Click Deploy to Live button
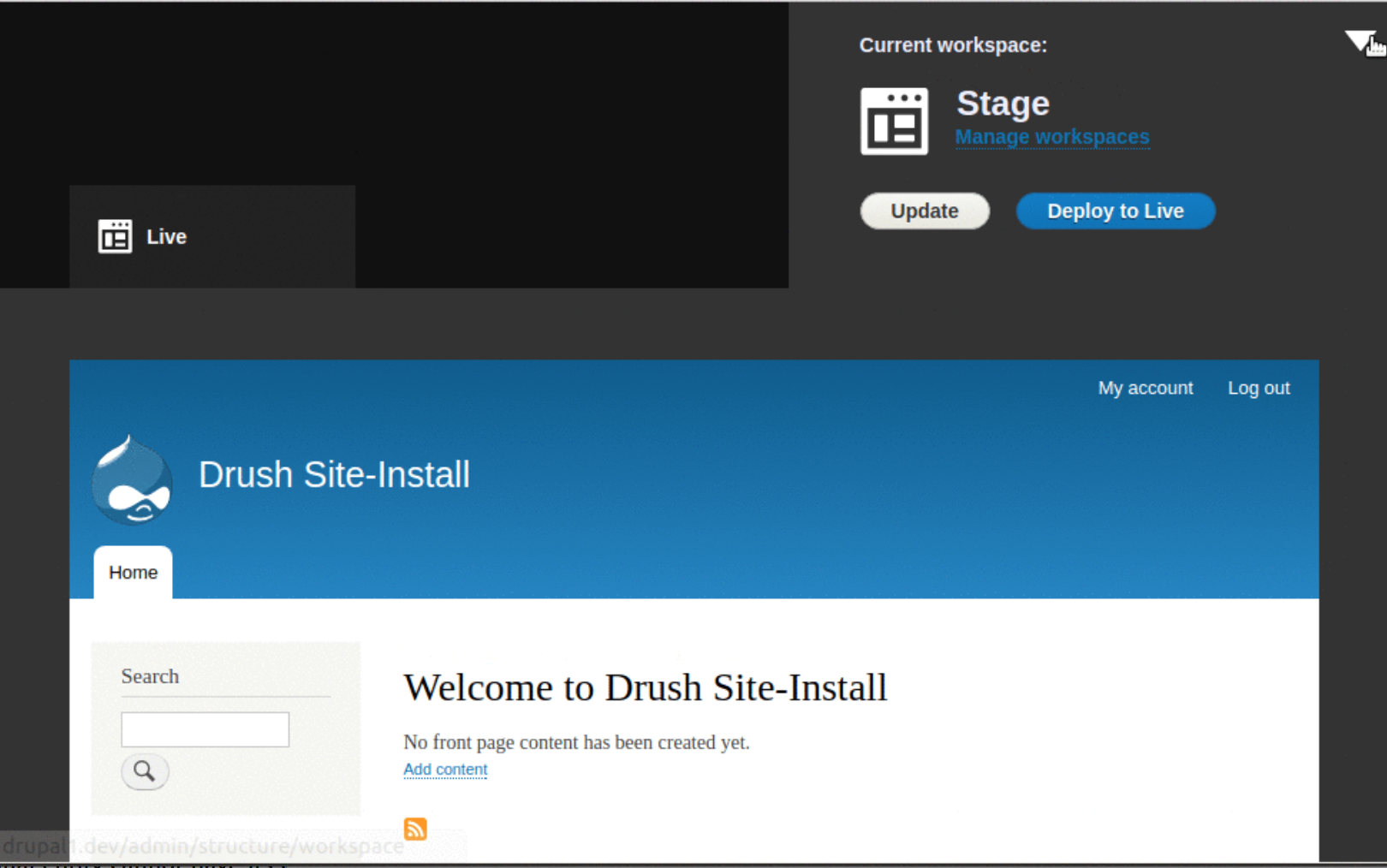Viewport: 1387px width, 868px height. (x=1116, y=211)
